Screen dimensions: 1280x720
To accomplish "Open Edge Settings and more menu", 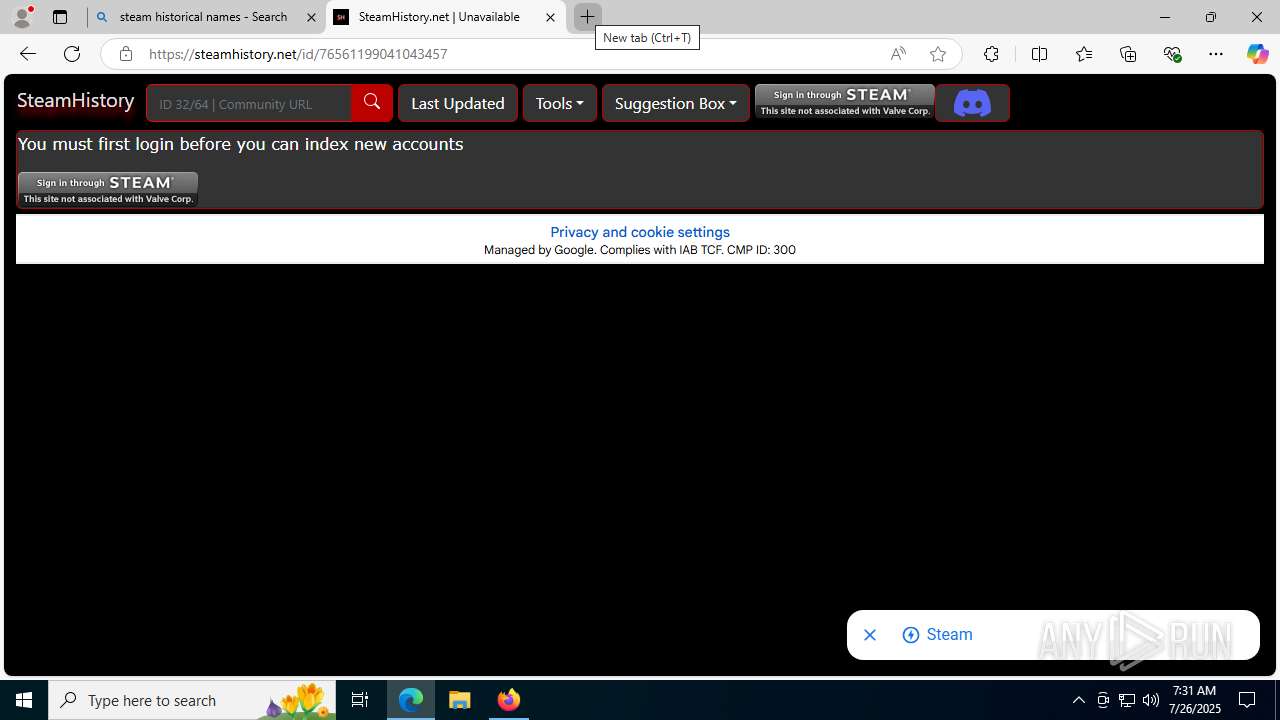I will pyautogui.click(x=1216, y=54).
